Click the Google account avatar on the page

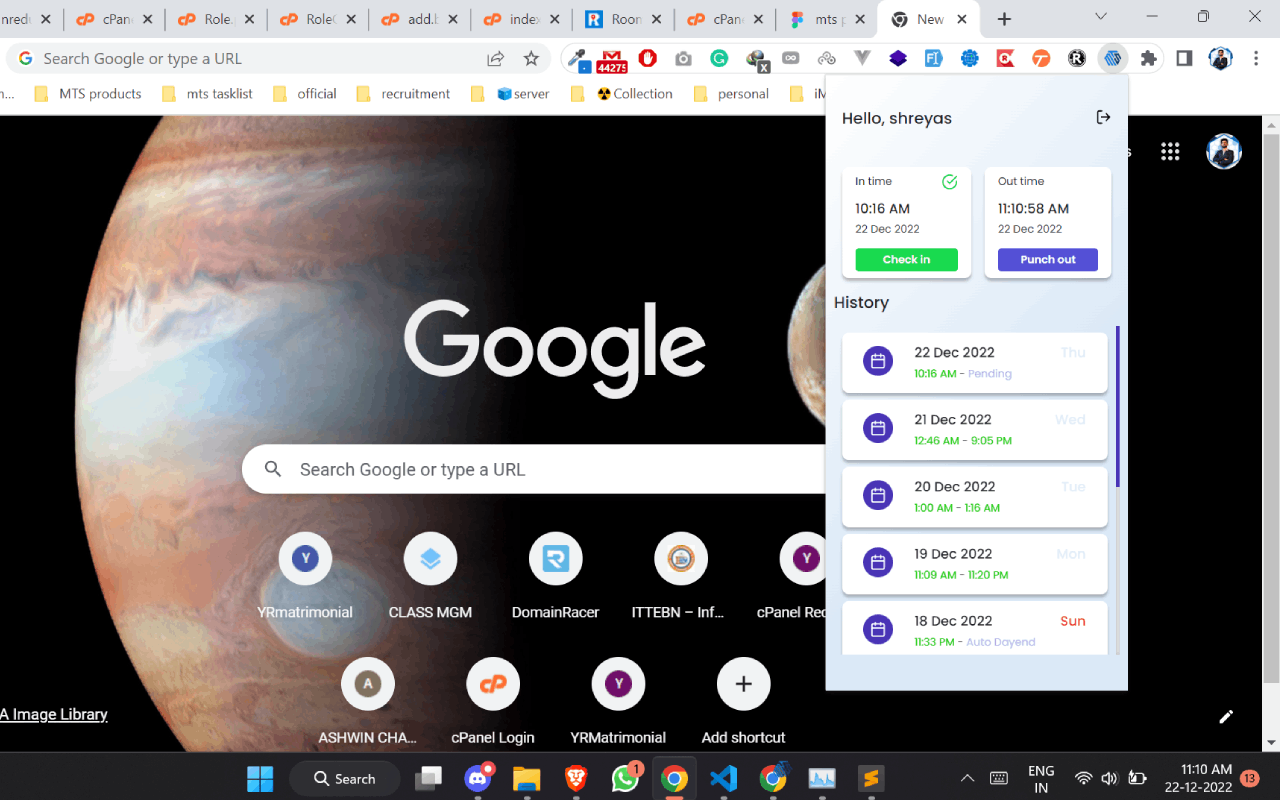pyautogui.click(x=1224, y=152)
